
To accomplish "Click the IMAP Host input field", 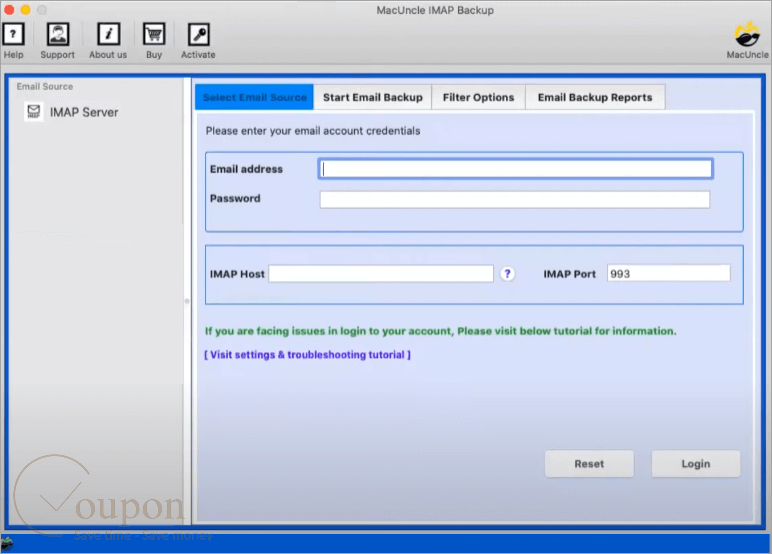I will pos(381,274).
